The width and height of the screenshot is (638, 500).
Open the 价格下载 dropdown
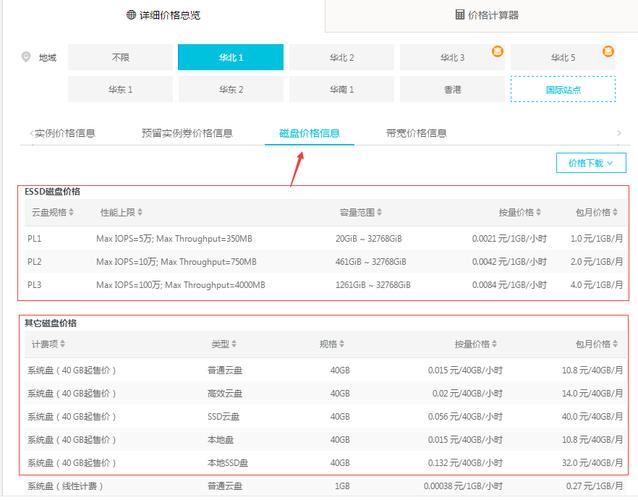tap(591, 163)
